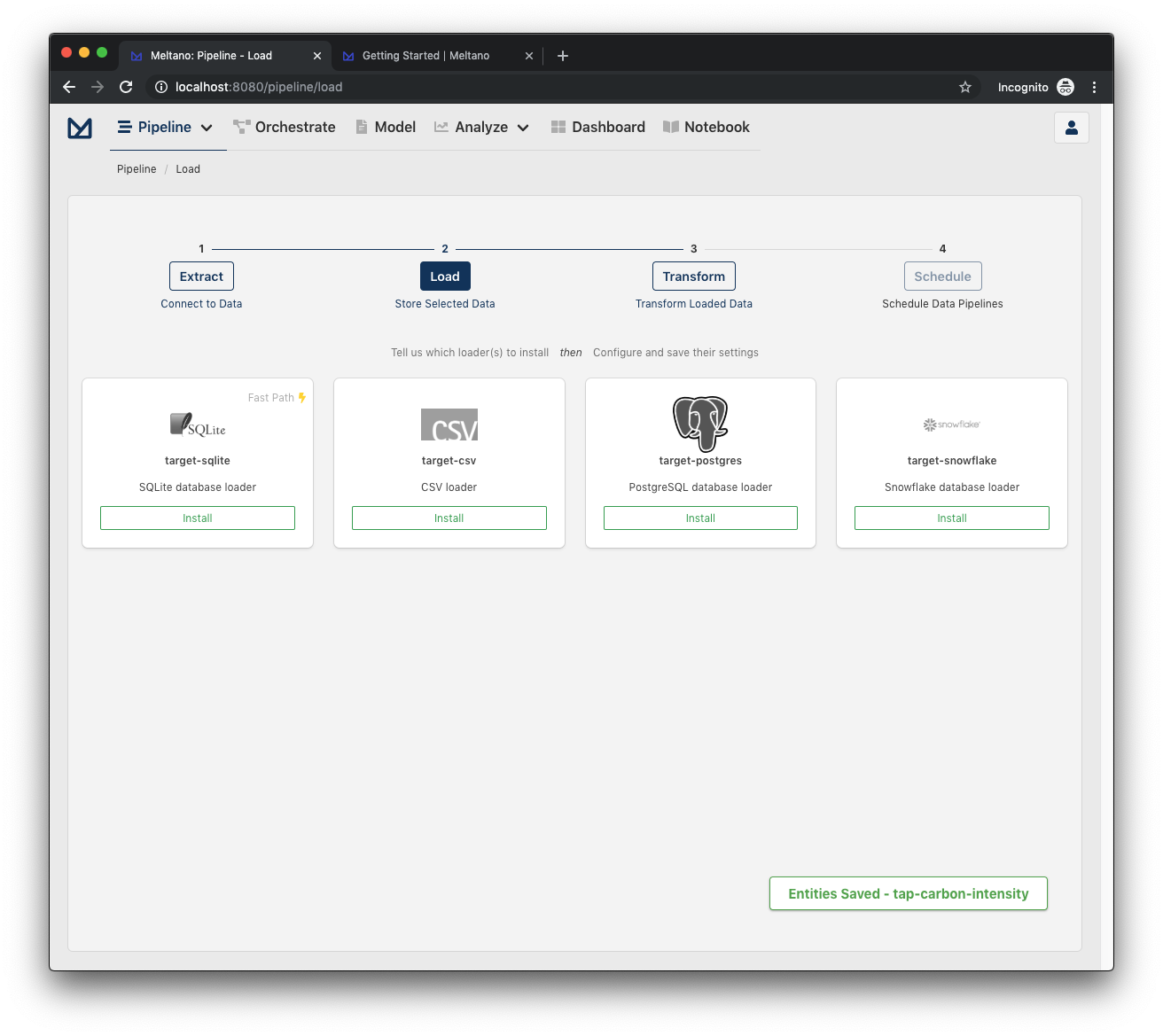Open Chrome three-dot menu
Screen dimensions: 1163x1036
tap(1095, 87)
